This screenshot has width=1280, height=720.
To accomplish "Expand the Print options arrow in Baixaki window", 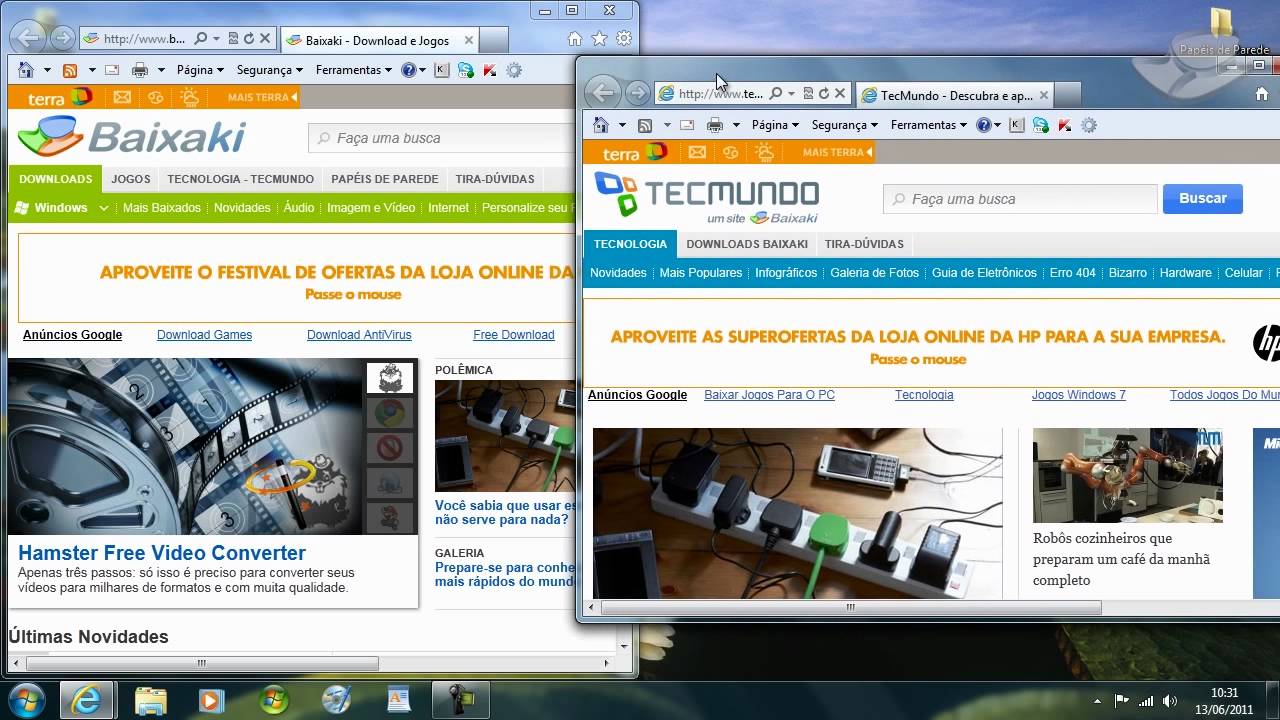I will pyautogui.click(x=161, y=70).
